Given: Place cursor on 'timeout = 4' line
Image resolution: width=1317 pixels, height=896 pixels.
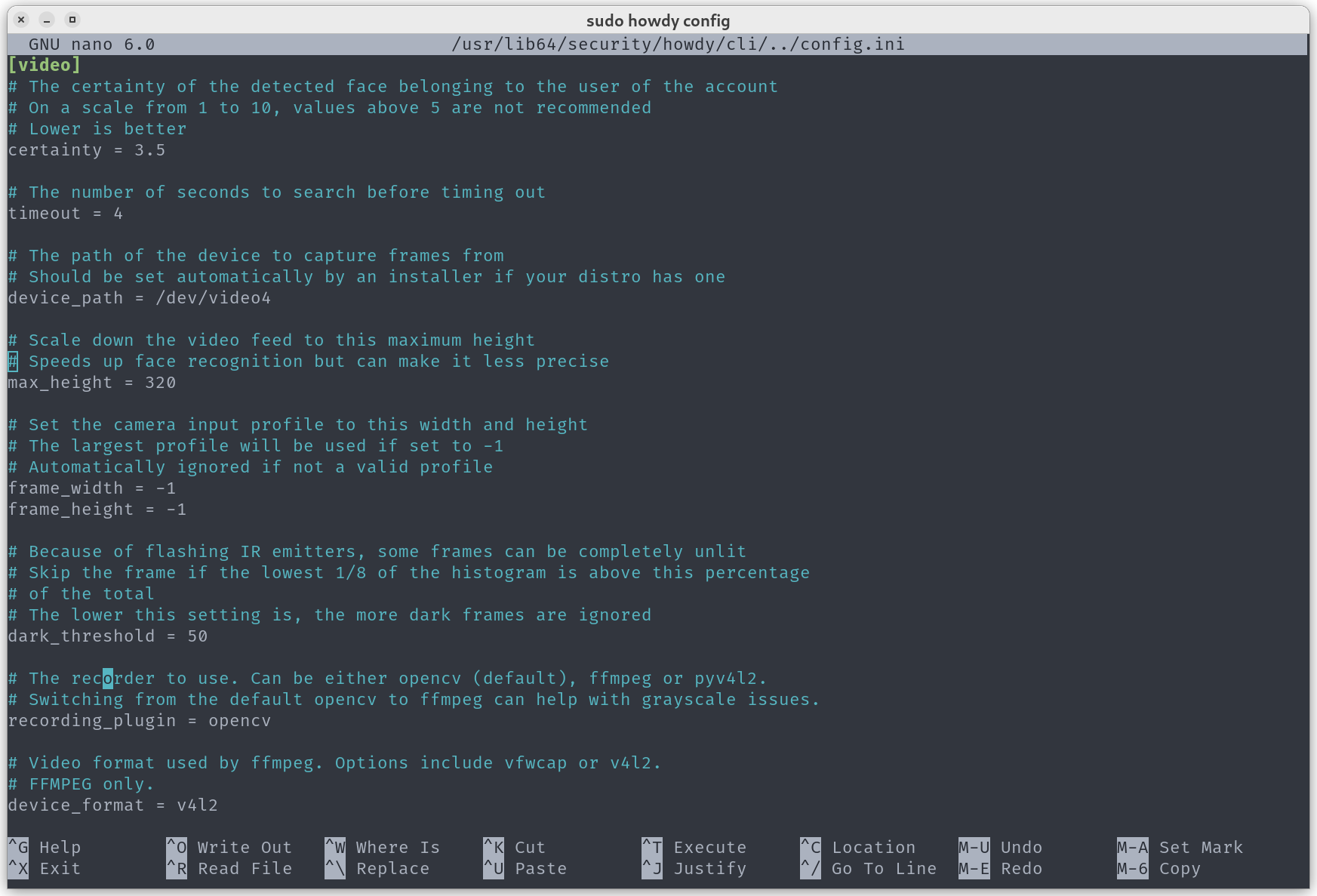Looking at the screenshot, I should 65,214.
